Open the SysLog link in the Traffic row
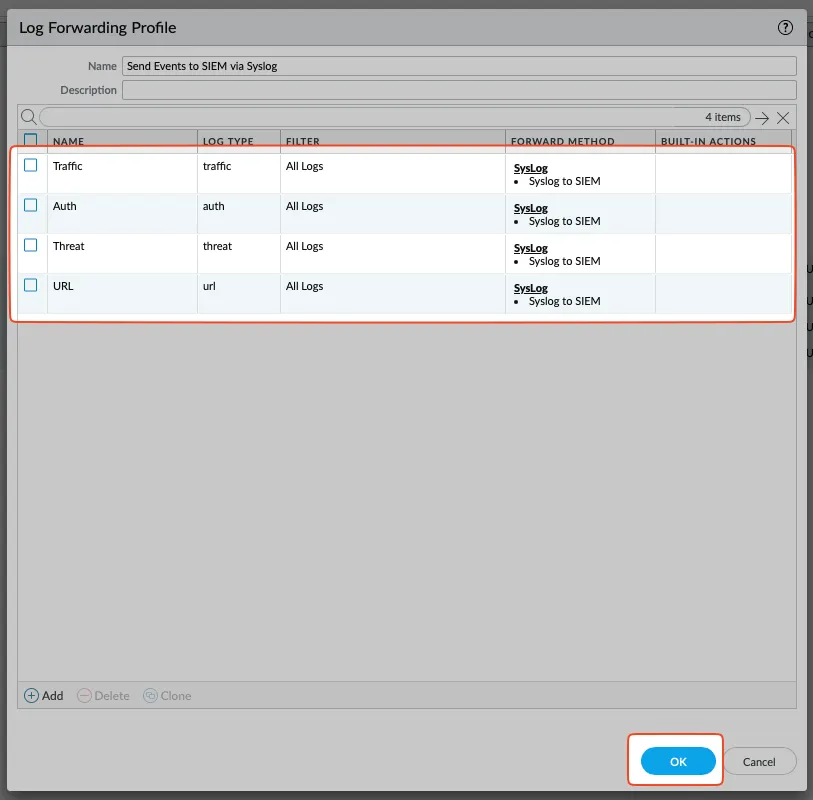 coord(530,169)
